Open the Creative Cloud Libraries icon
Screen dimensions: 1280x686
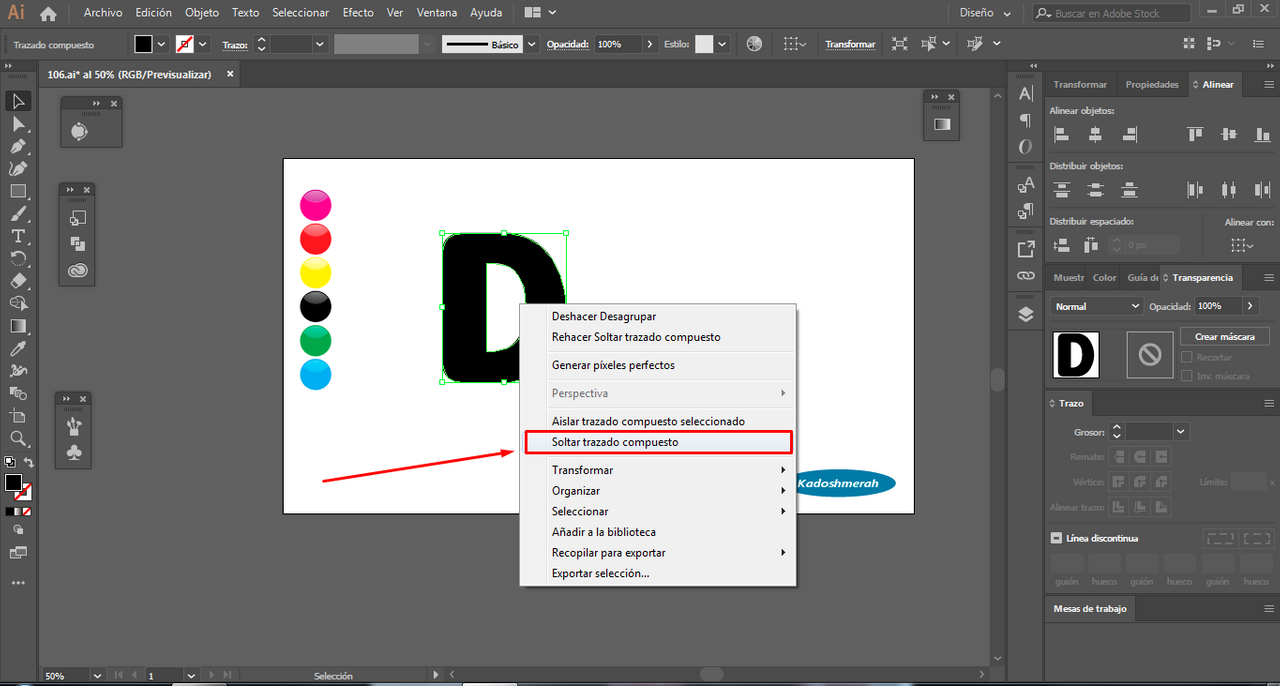78,269
